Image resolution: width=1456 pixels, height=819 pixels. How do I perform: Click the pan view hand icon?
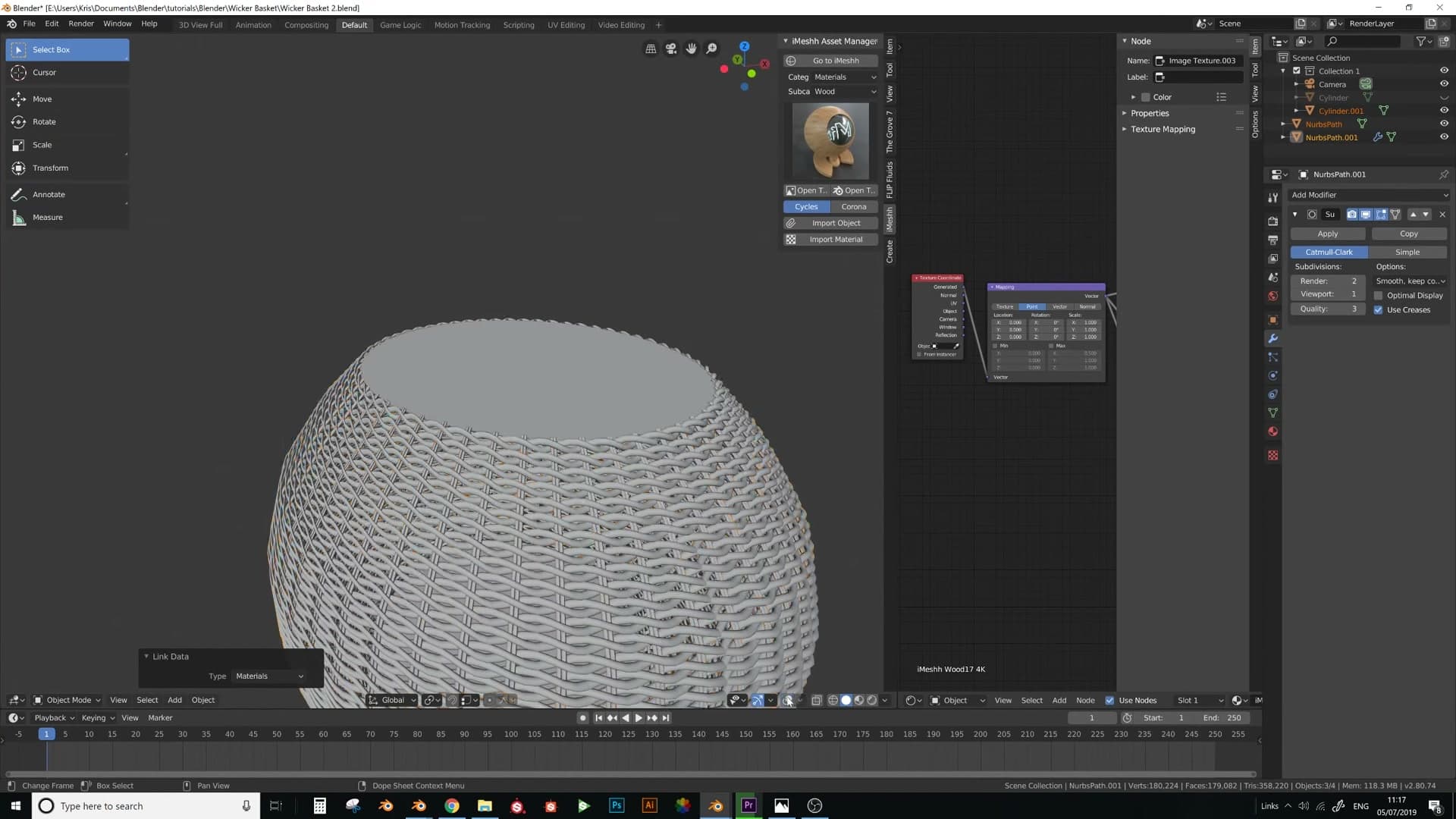tap(692, 49)
